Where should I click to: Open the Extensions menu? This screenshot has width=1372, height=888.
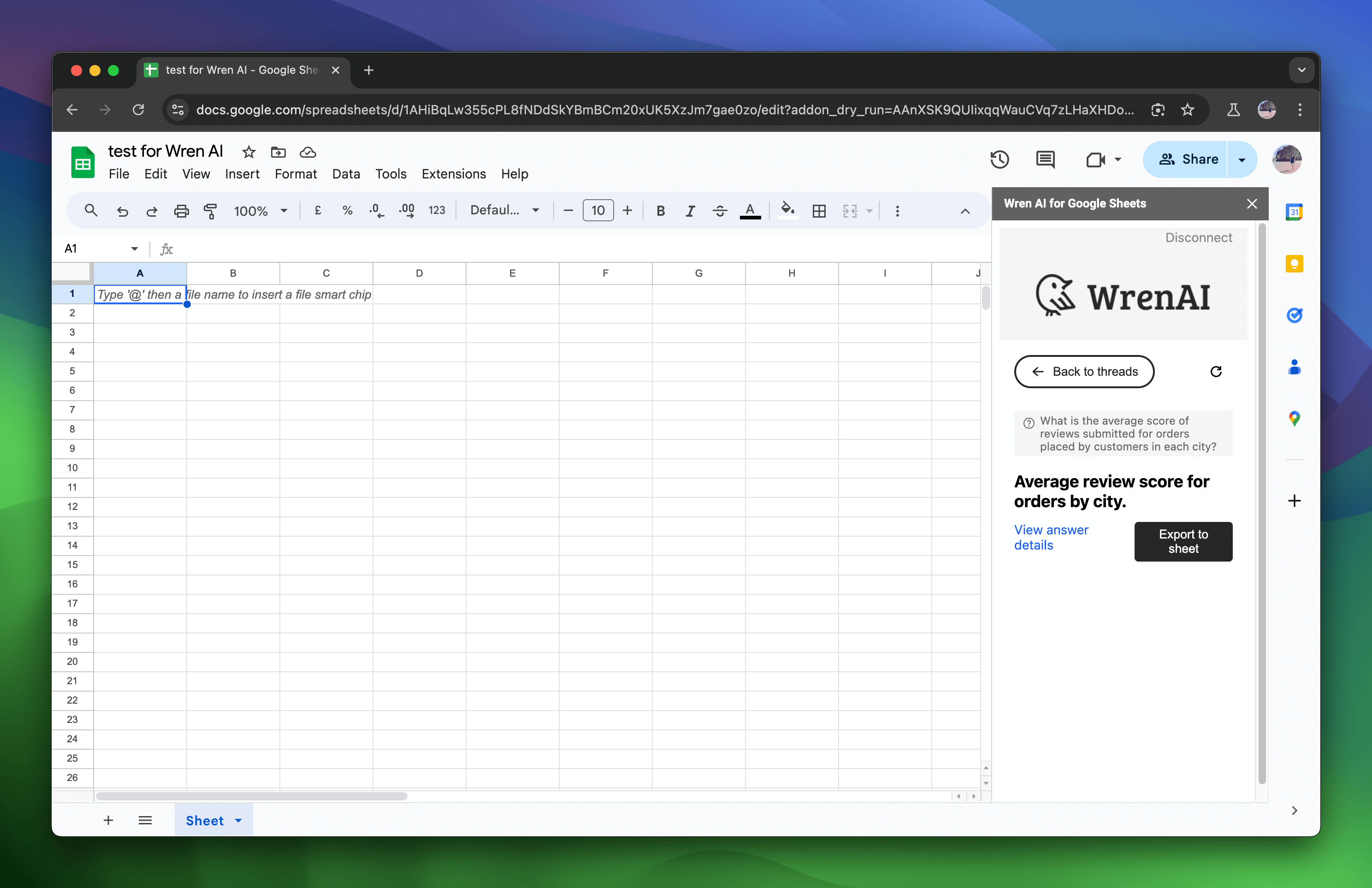point(454,173)
